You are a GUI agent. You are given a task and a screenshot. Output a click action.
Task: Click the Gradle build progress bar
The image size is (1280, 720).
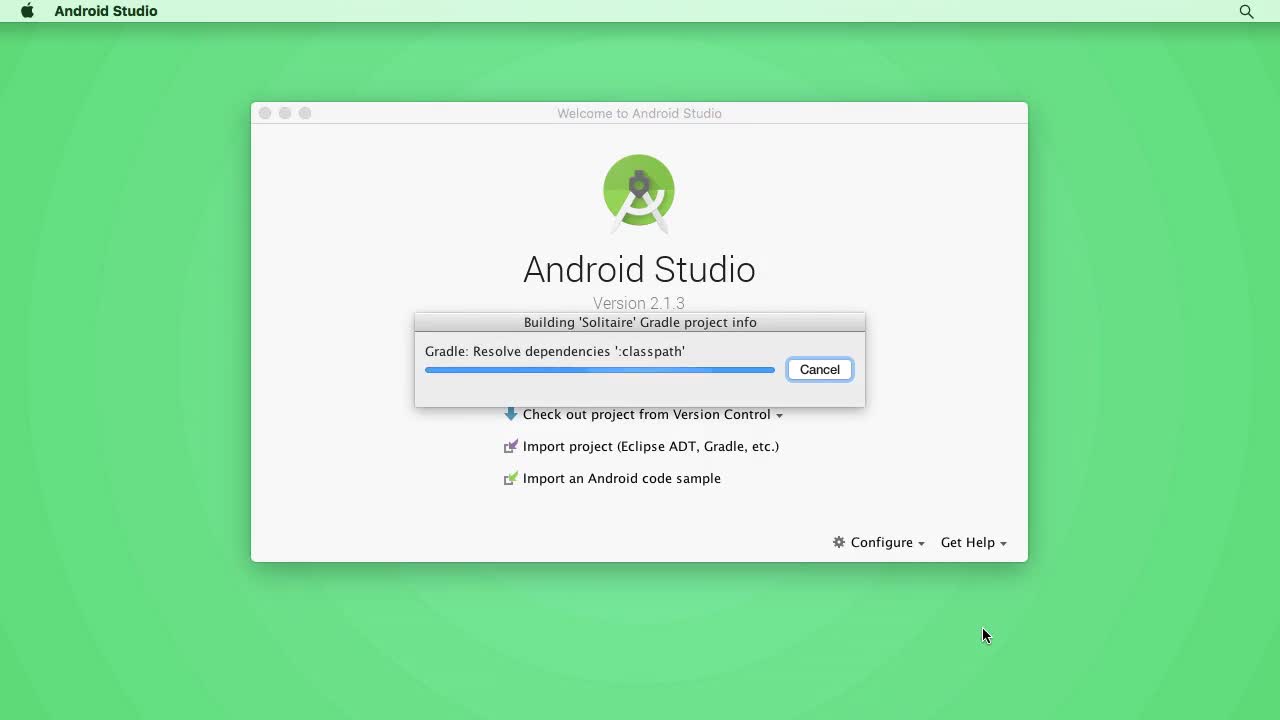coord(600,370)
